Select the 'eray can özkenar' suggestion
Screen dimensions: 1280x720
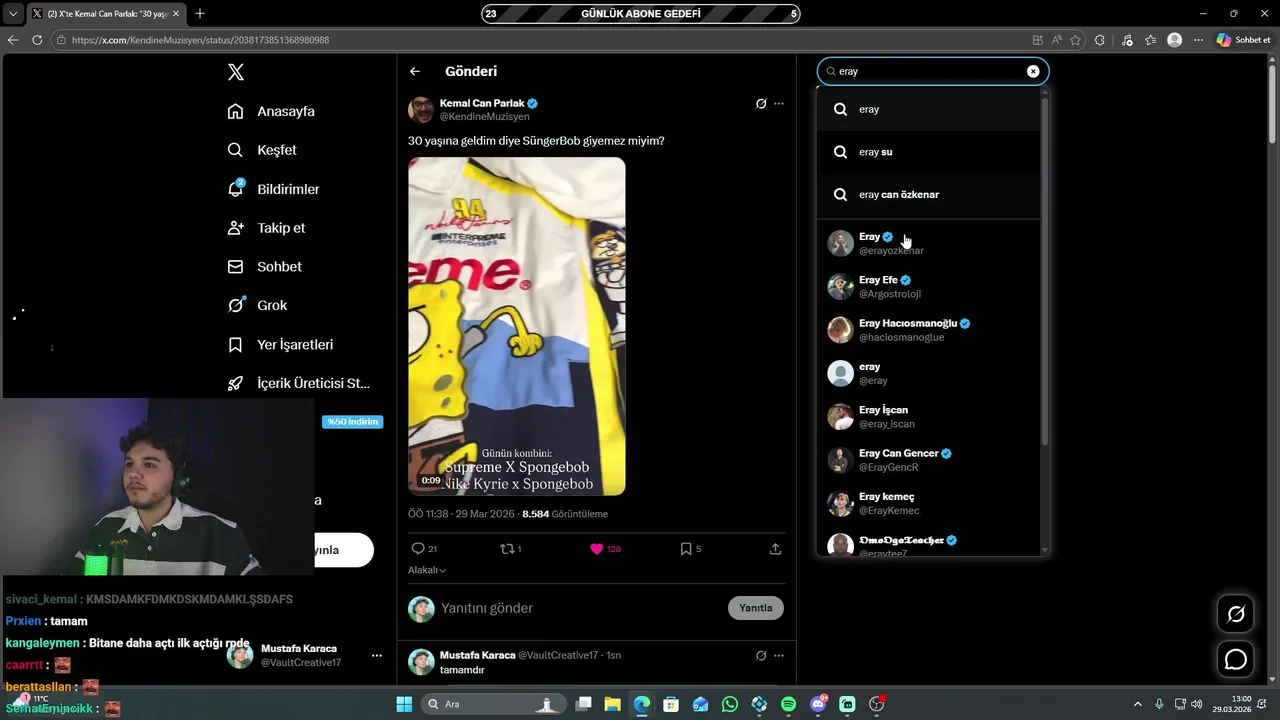click(929, 194)
